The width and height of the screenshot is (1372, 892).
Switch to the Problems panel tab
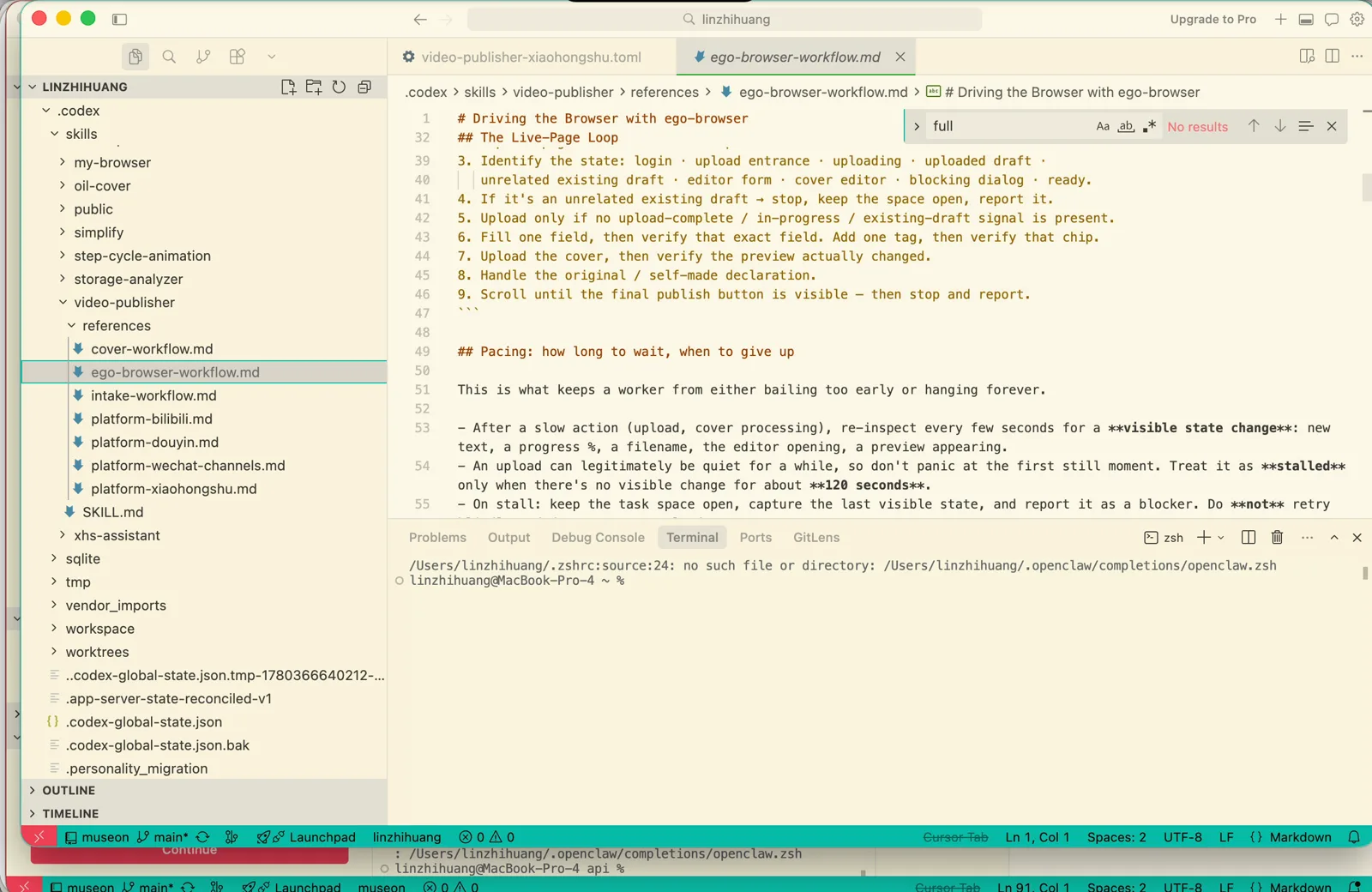437,538
